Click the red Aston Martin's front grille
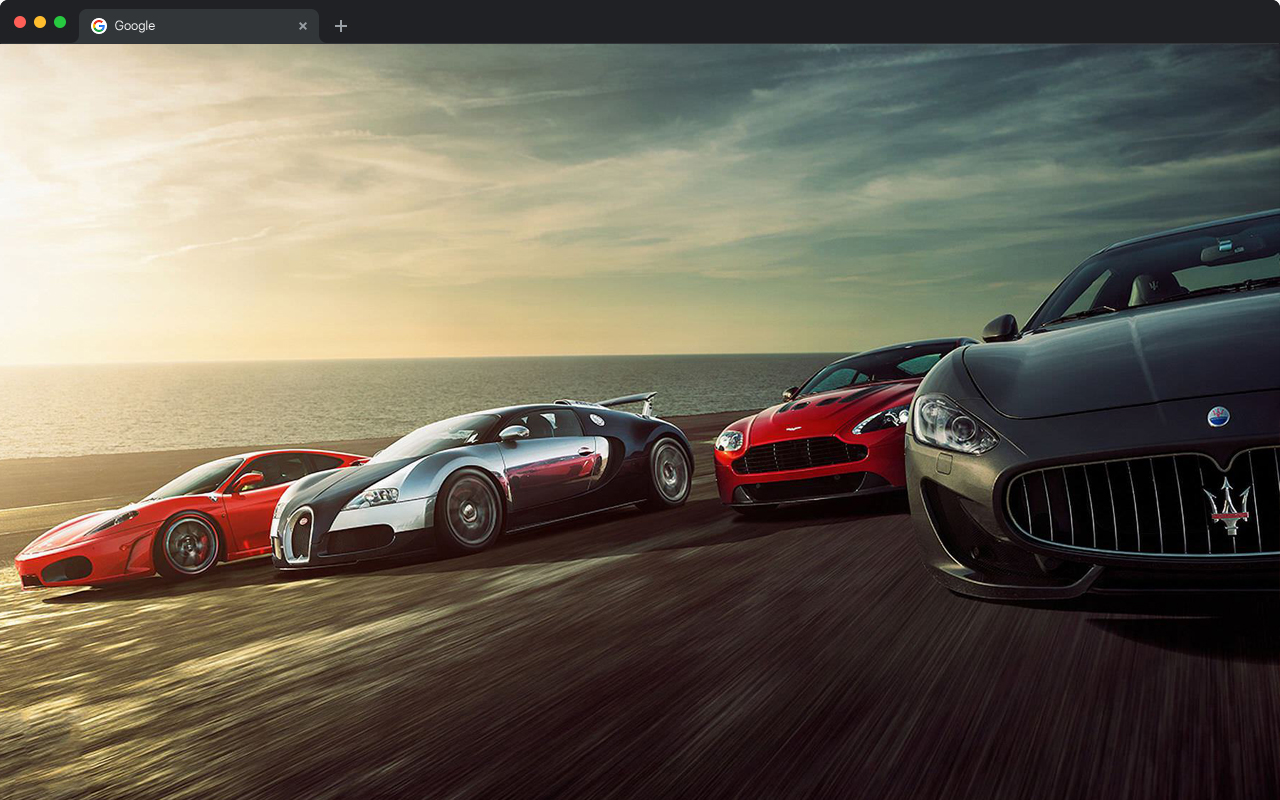The image size is (1280, 800). 798,456
